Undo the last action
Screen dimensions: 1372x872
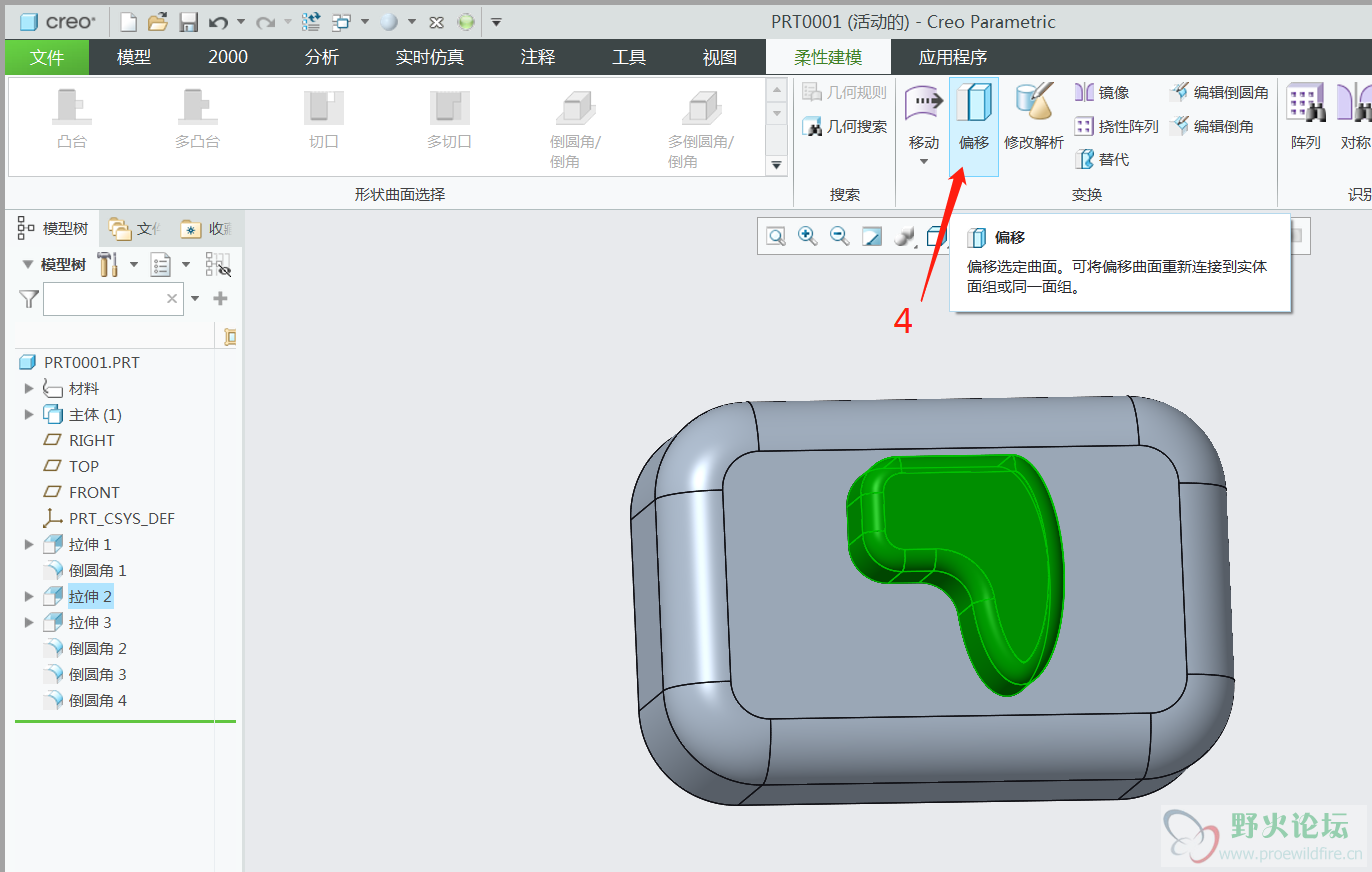[219, 21]
